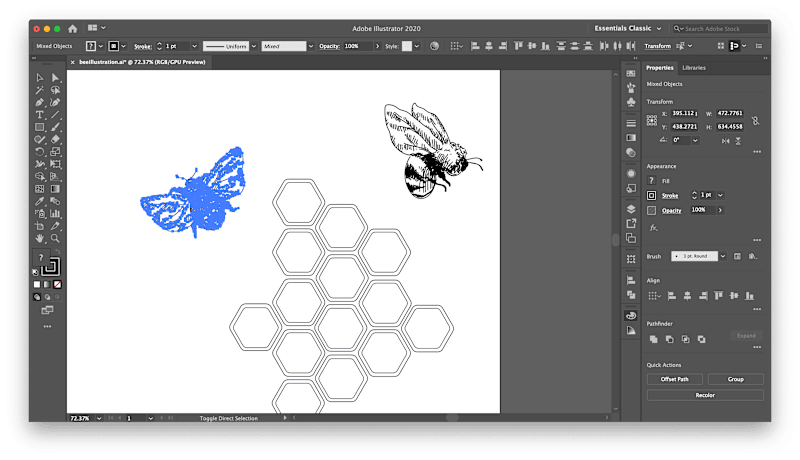This screenshot has height=460, width=800.
Task: Select the Artboard tool
Action: tap(40, 226)
